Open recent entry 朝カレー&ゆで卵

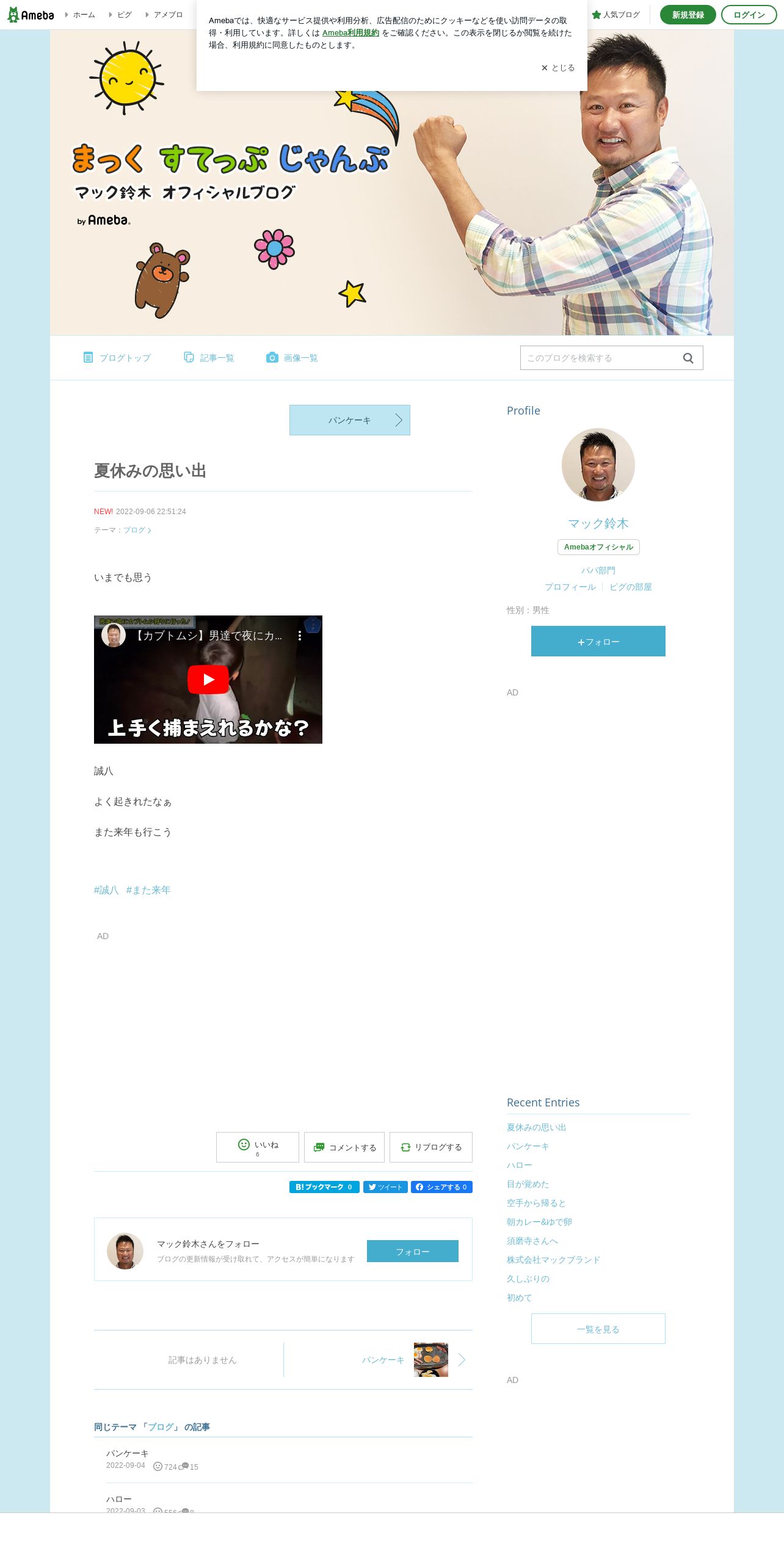point(539,1222)
